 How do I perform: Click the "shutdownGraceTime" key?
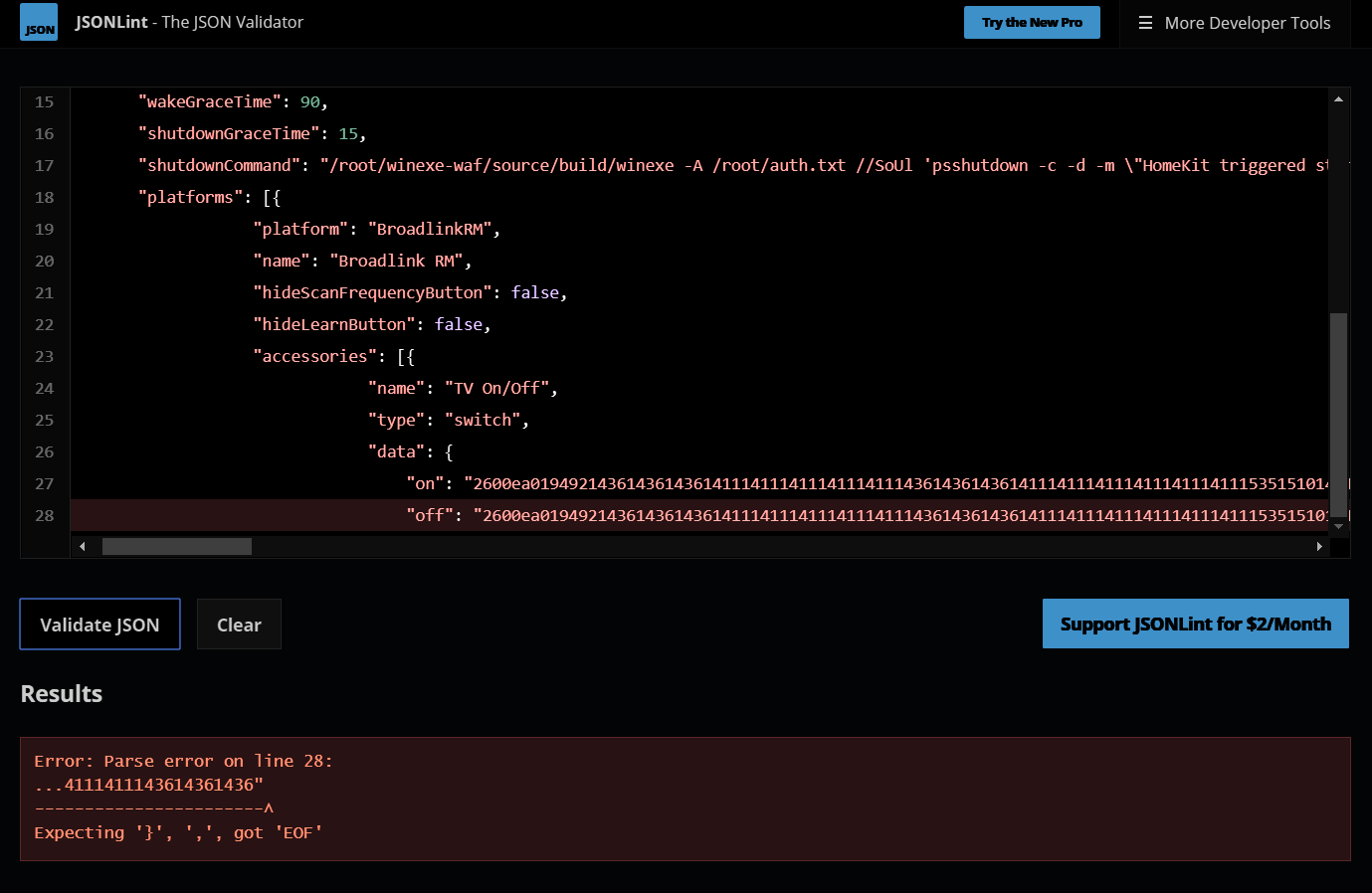click(229, 133)
